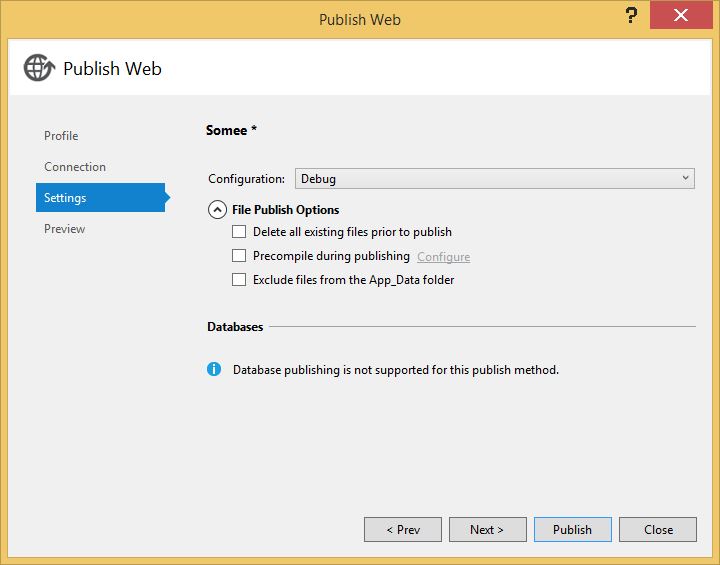Close the Publish Web dialog with X

click(x=681, y=15)
